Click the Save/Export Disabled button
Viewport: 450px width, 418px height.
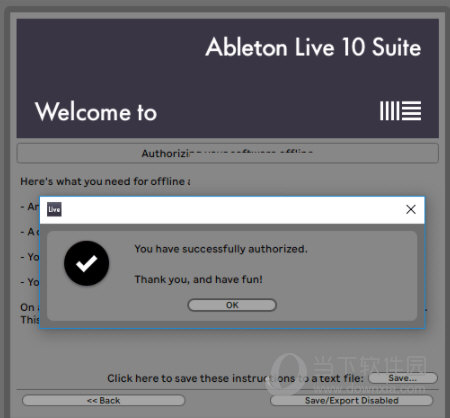[x=352, y=400]
